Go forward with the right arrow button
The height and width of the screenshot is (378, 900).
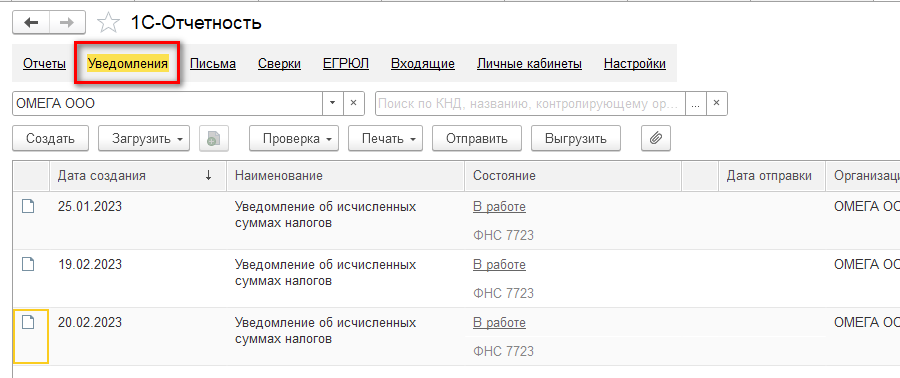point(67,23)
